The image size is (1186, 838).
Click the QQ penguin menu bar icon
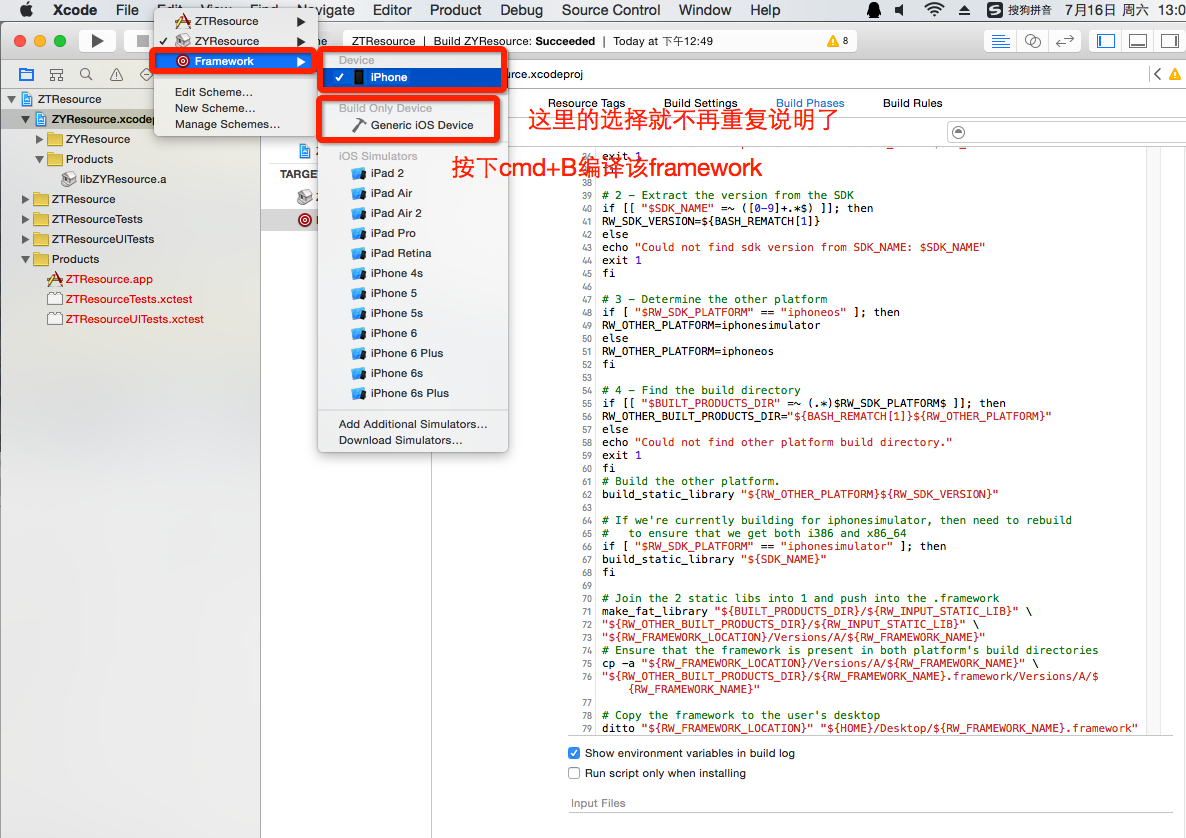click(x=874, y=10)
